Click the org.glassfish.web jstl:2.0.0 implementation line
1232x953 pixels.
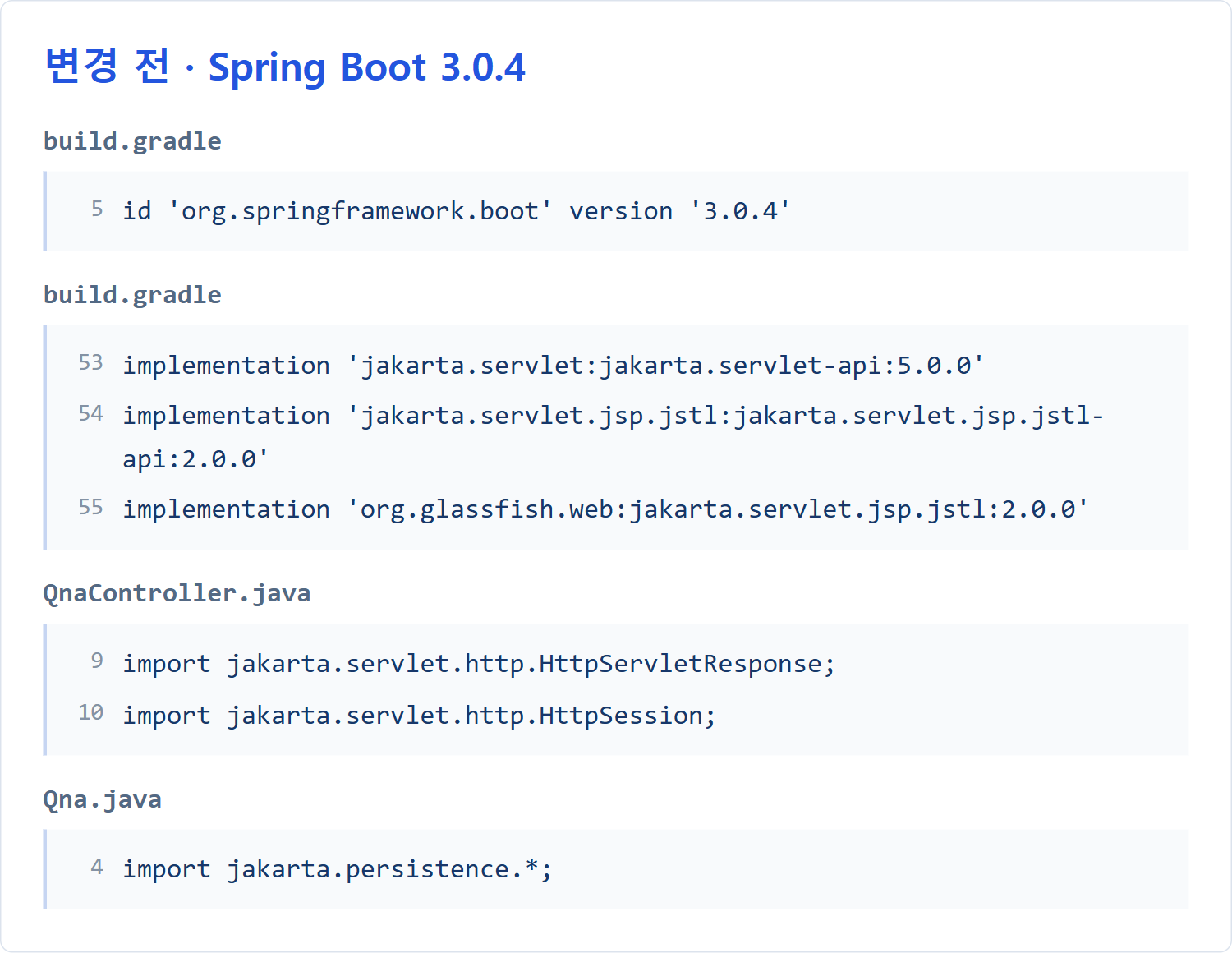606,509
